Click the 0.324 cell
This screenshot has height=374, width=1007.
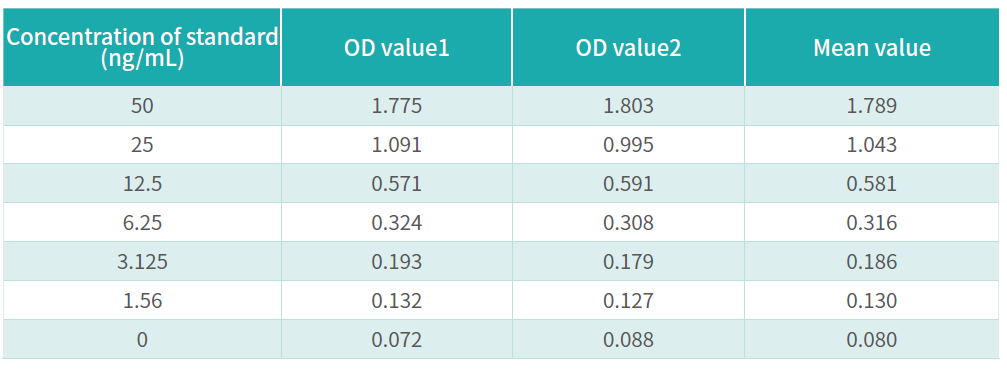(396, 222)
